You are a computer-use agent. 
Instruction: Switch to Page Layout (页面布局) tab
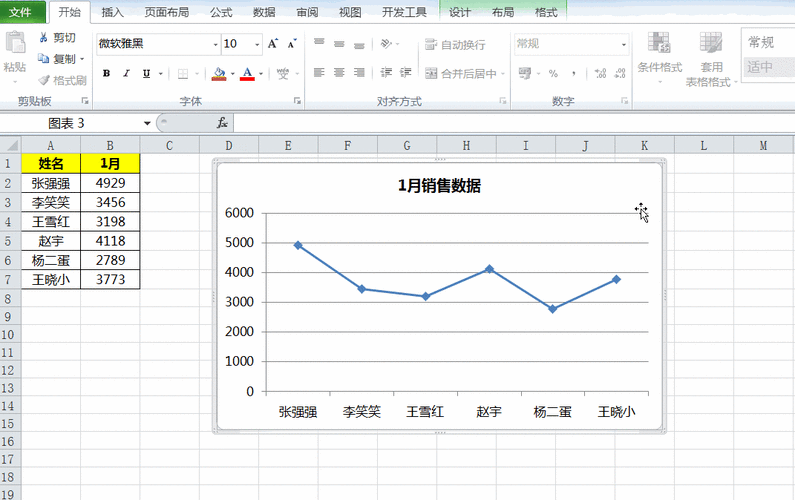point(166,12)
